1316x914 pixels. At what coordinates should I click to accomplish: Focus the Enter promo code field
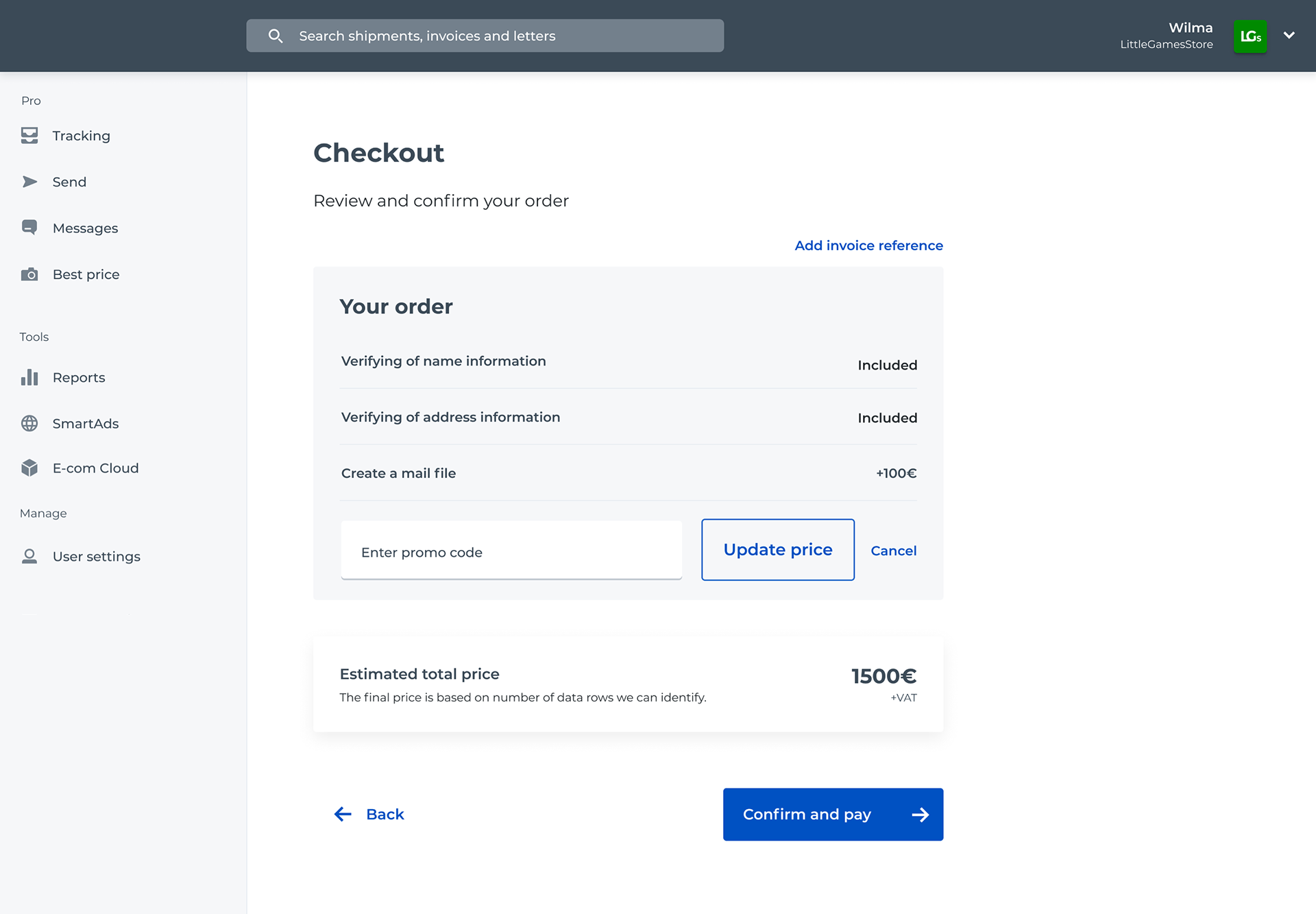[511, 551]
